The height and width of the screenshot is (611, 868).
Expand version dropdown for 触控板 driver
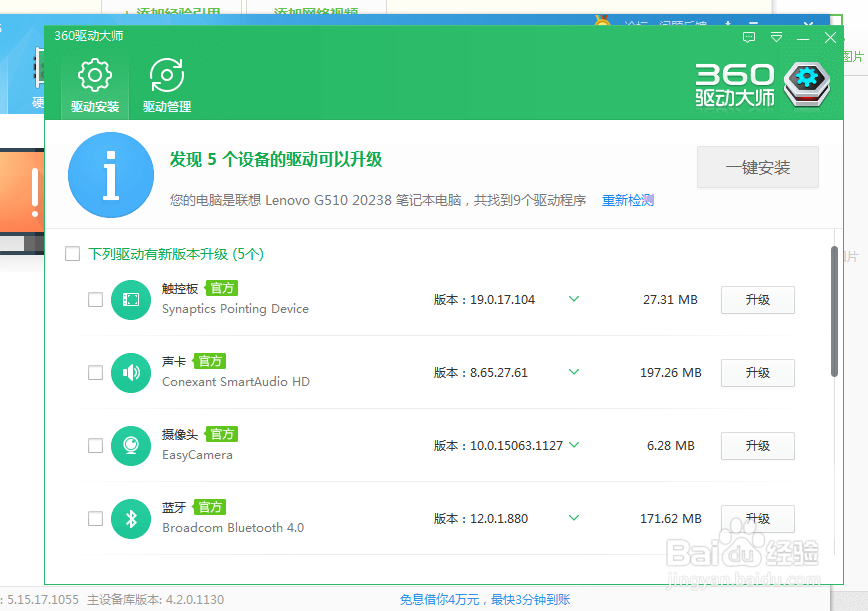[x=574, y=299]
